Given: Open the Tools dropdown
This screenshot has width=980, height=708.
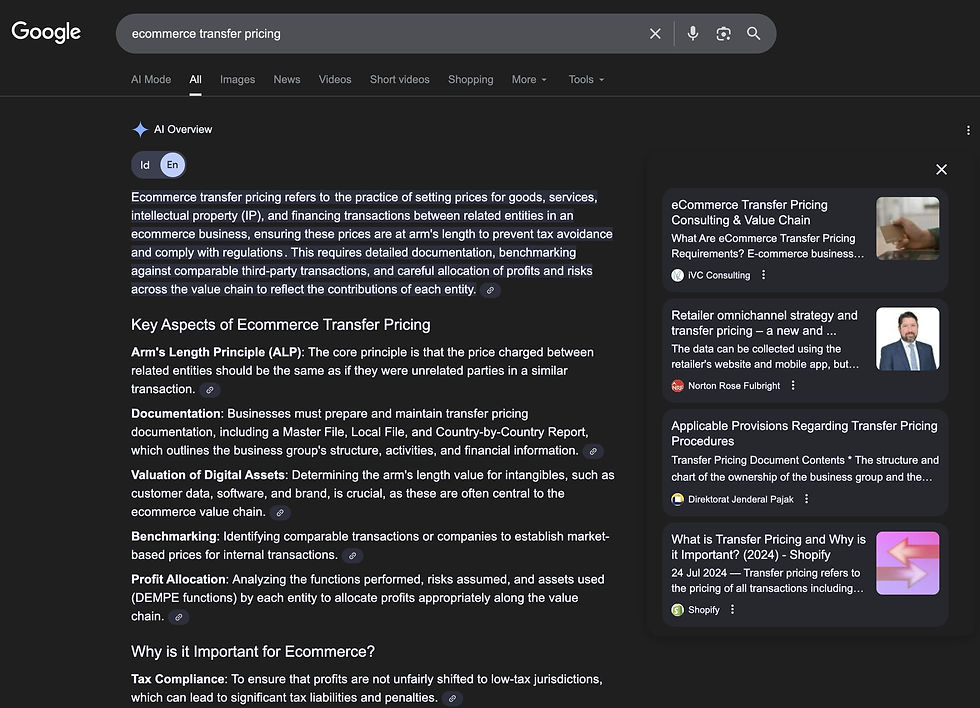Looking at the screenshot, I should [x=585, y=79].
